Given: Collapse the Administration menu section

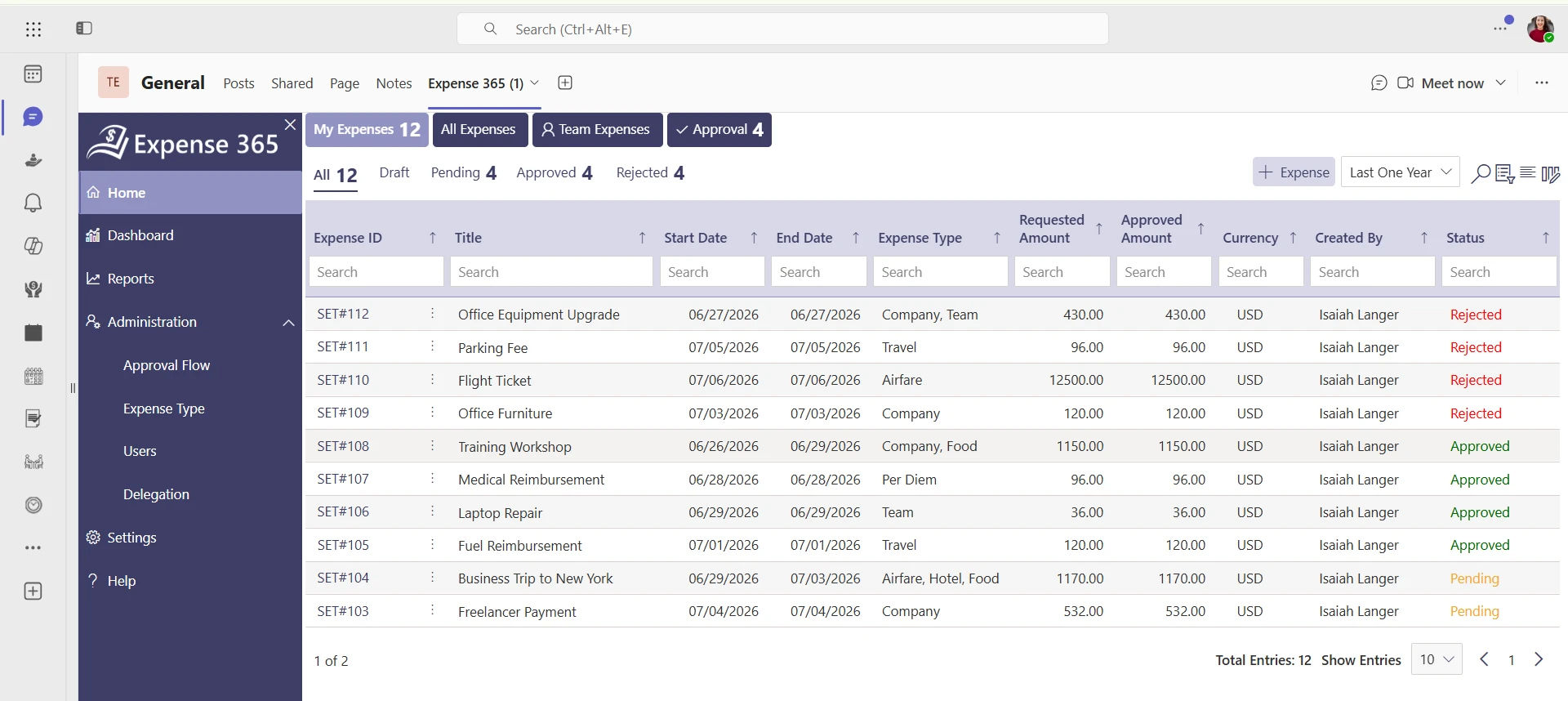Looking at the screenshot, I should click(x=288, y=323).
